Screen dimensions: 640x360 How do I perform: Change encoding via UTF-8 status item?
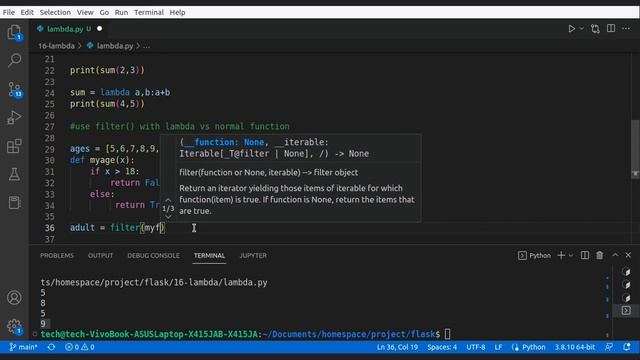476,347
